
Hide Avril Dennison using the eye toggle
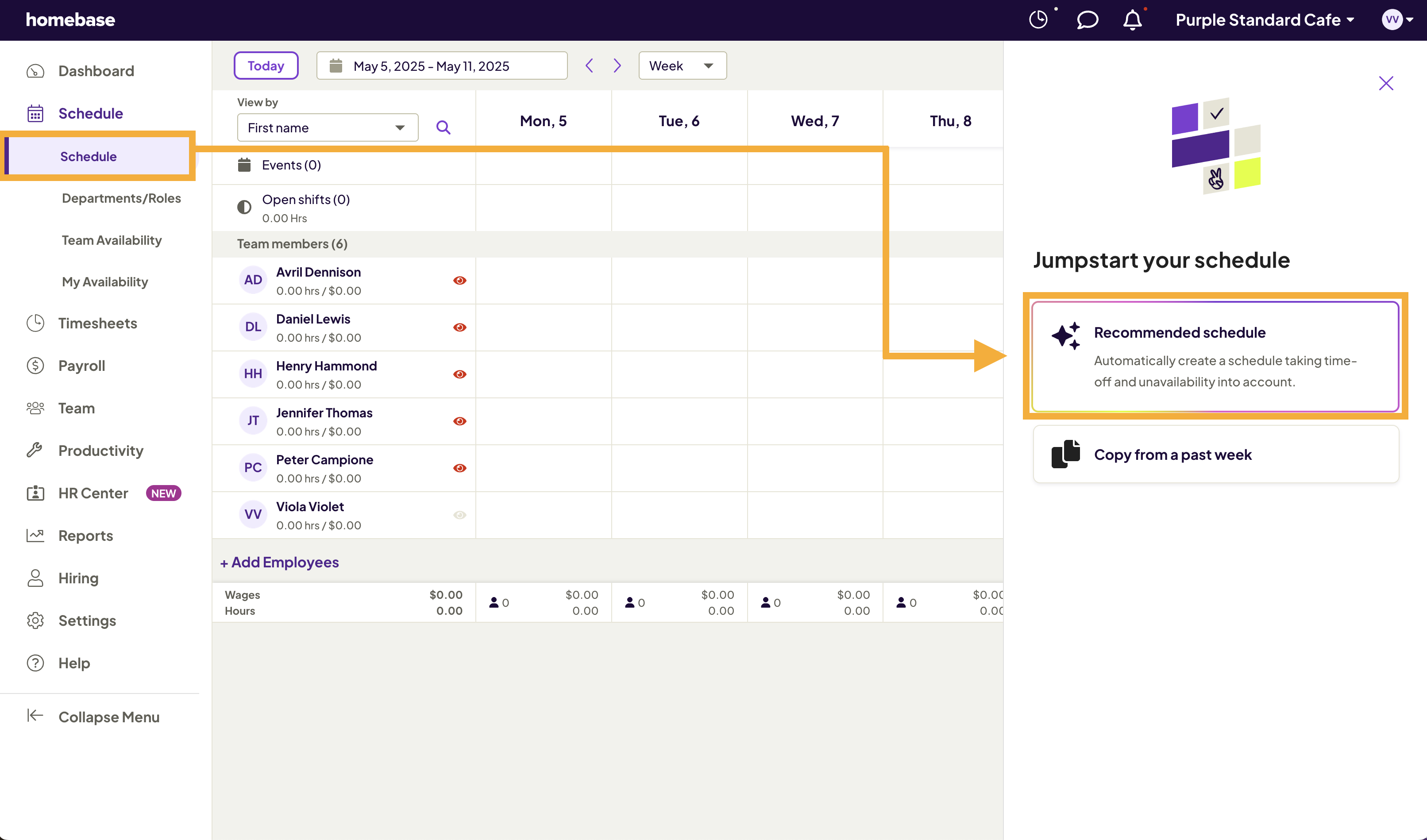(x=460, y=280)
